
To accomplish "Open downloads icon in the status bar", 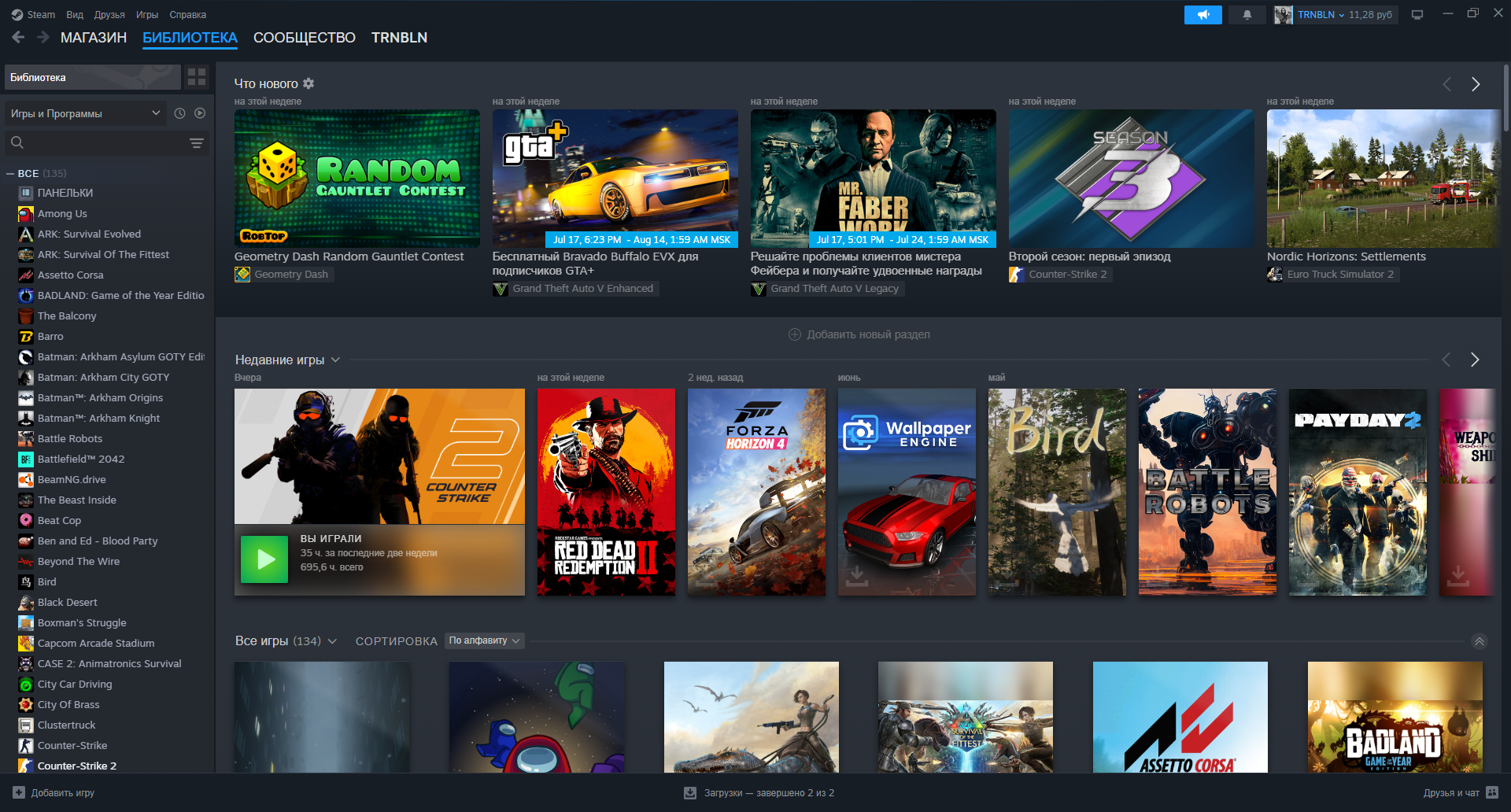I will 690,792.
